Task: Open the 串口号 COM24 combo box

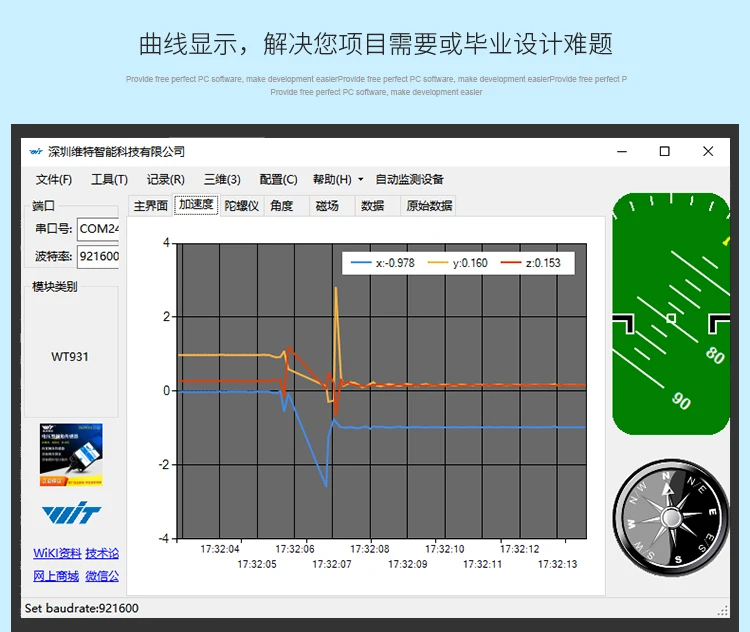Action: click(x=98, y=229)
